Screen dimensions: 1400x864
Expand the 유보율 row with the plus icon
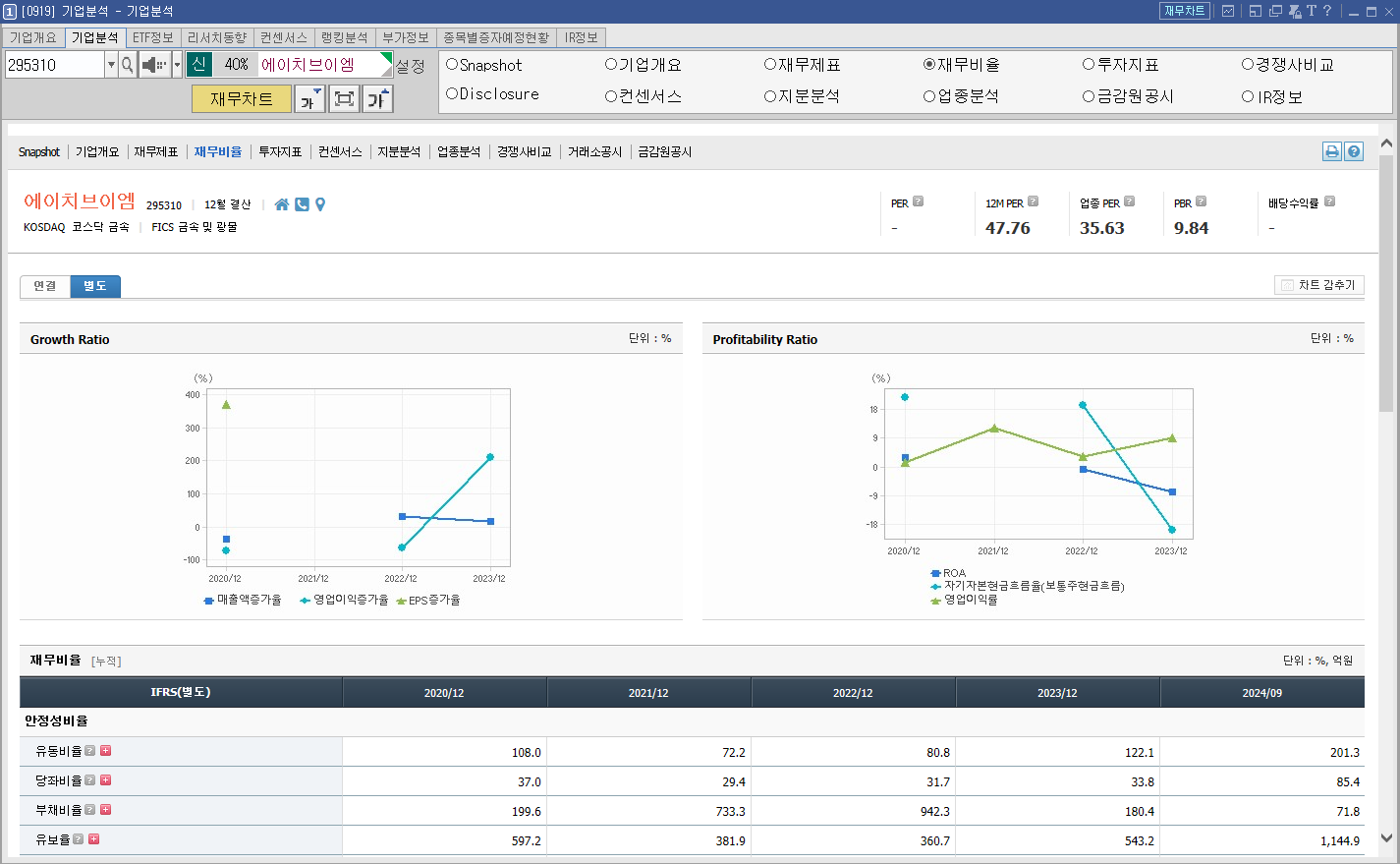(x=94, y=838)
